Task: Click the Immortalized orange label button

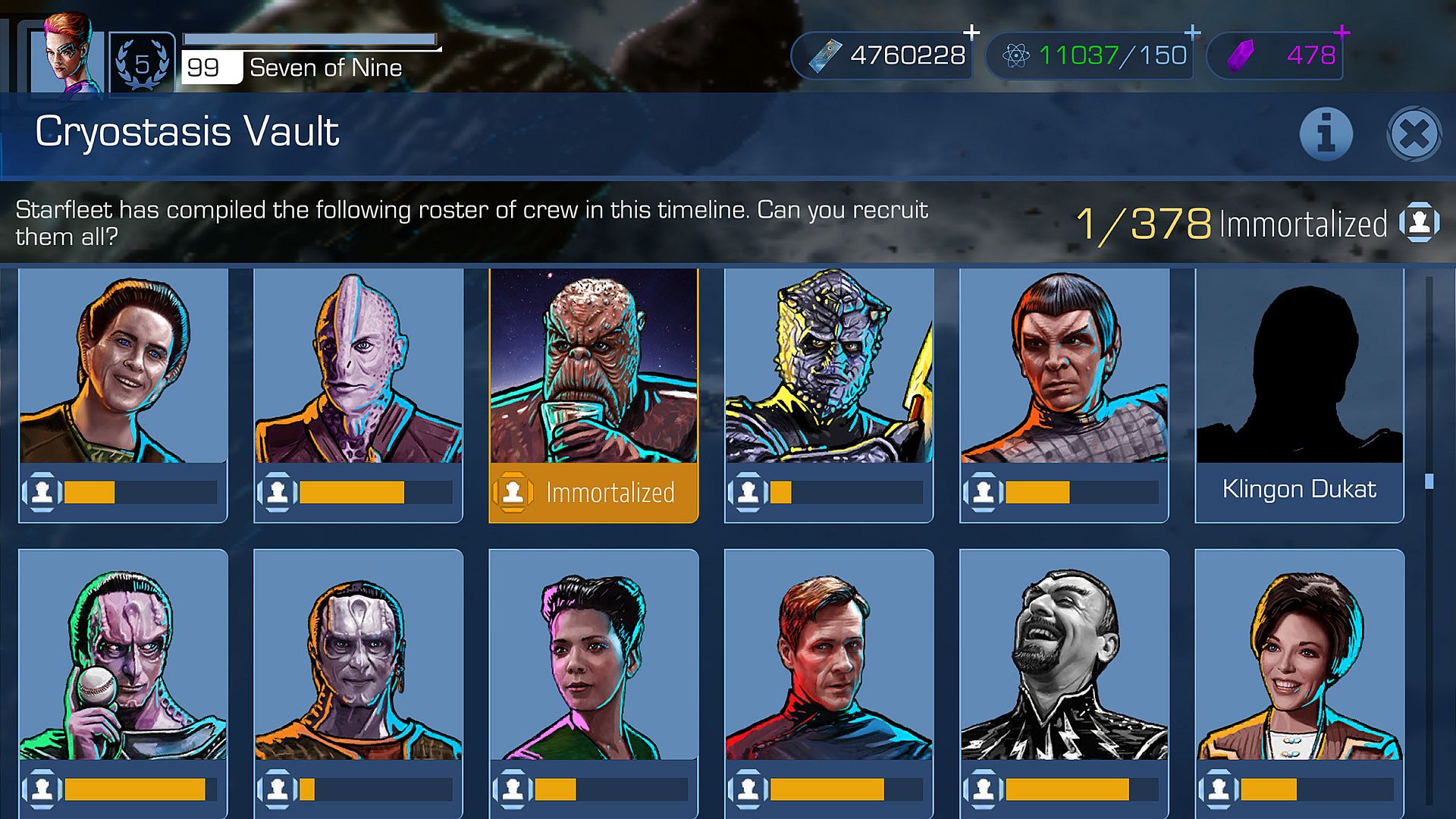Action: click(594, 493)
